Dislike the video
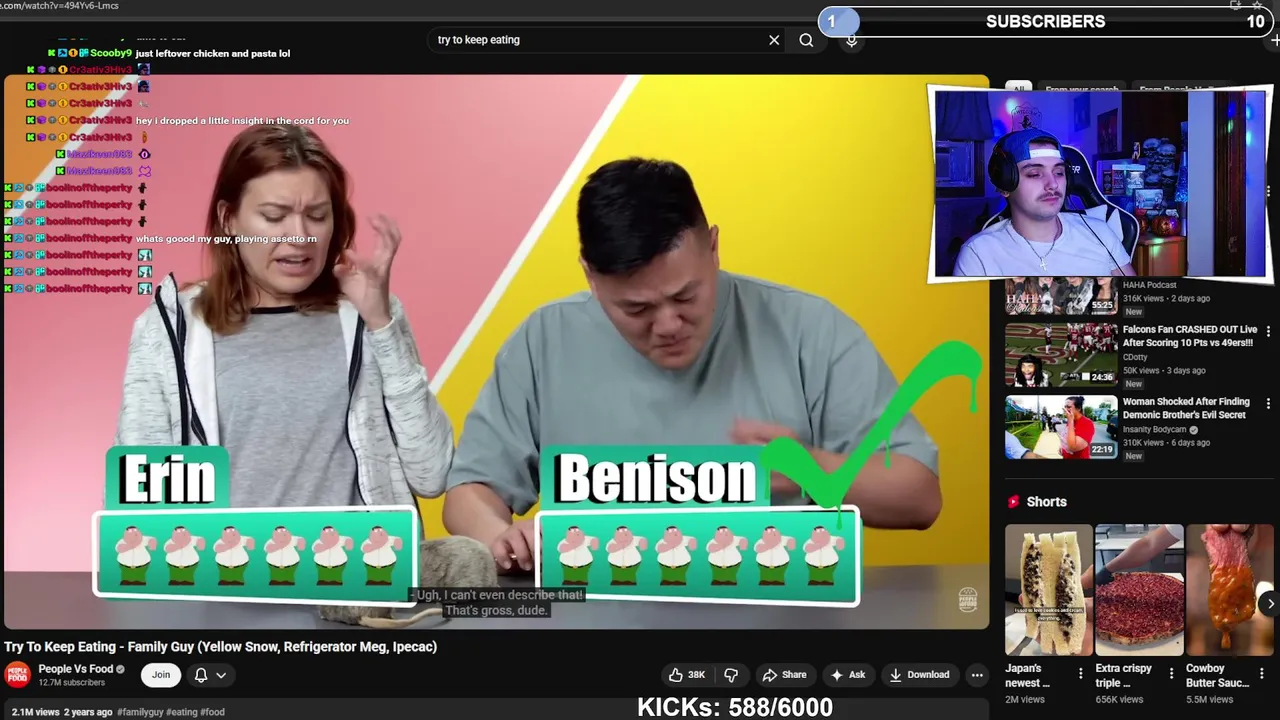 731,675
